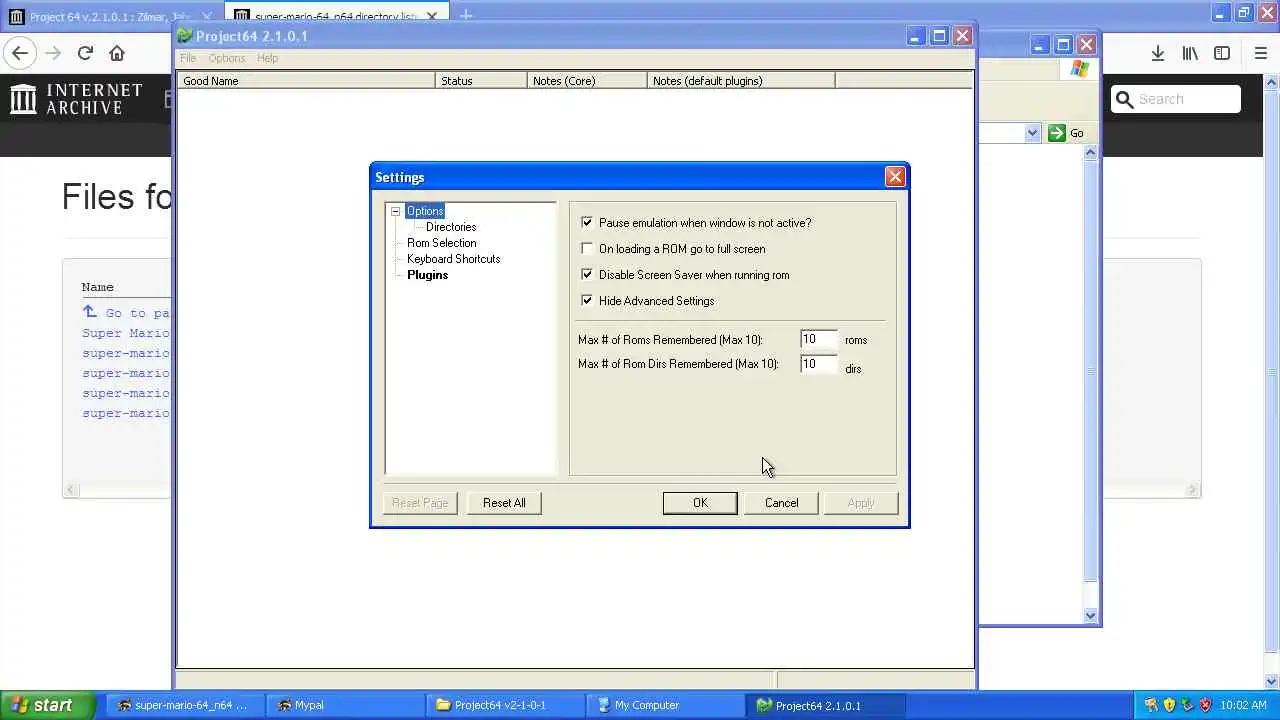Switch to Project64 v2-1-0-1 folder taskbar item
This screenshot has height=720, width=1280.
pos(506,705)
